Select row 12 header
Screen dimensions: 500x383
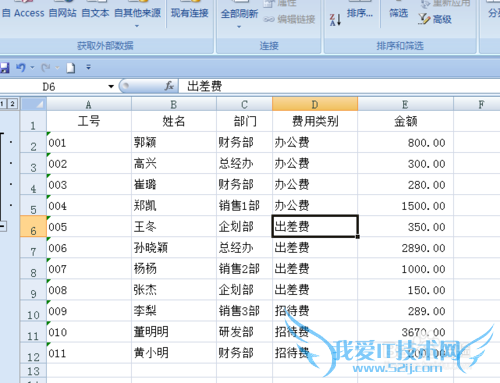click(x=33, y=353)
